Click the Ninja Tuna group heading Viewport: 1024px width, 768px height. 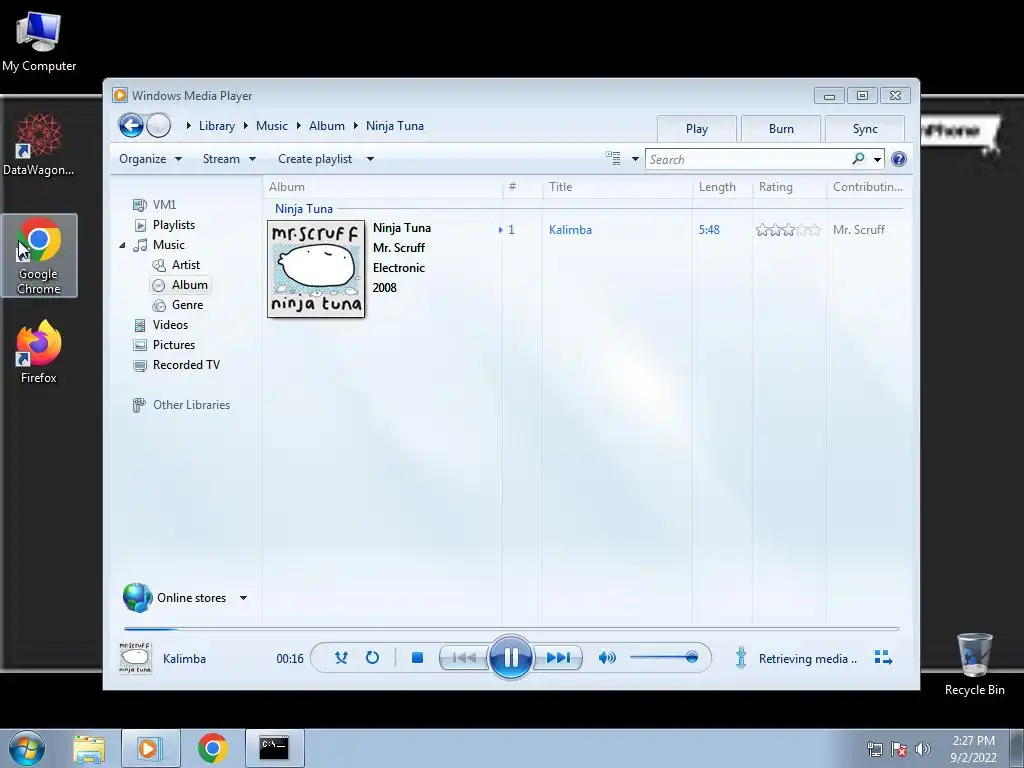pos(304,208)
